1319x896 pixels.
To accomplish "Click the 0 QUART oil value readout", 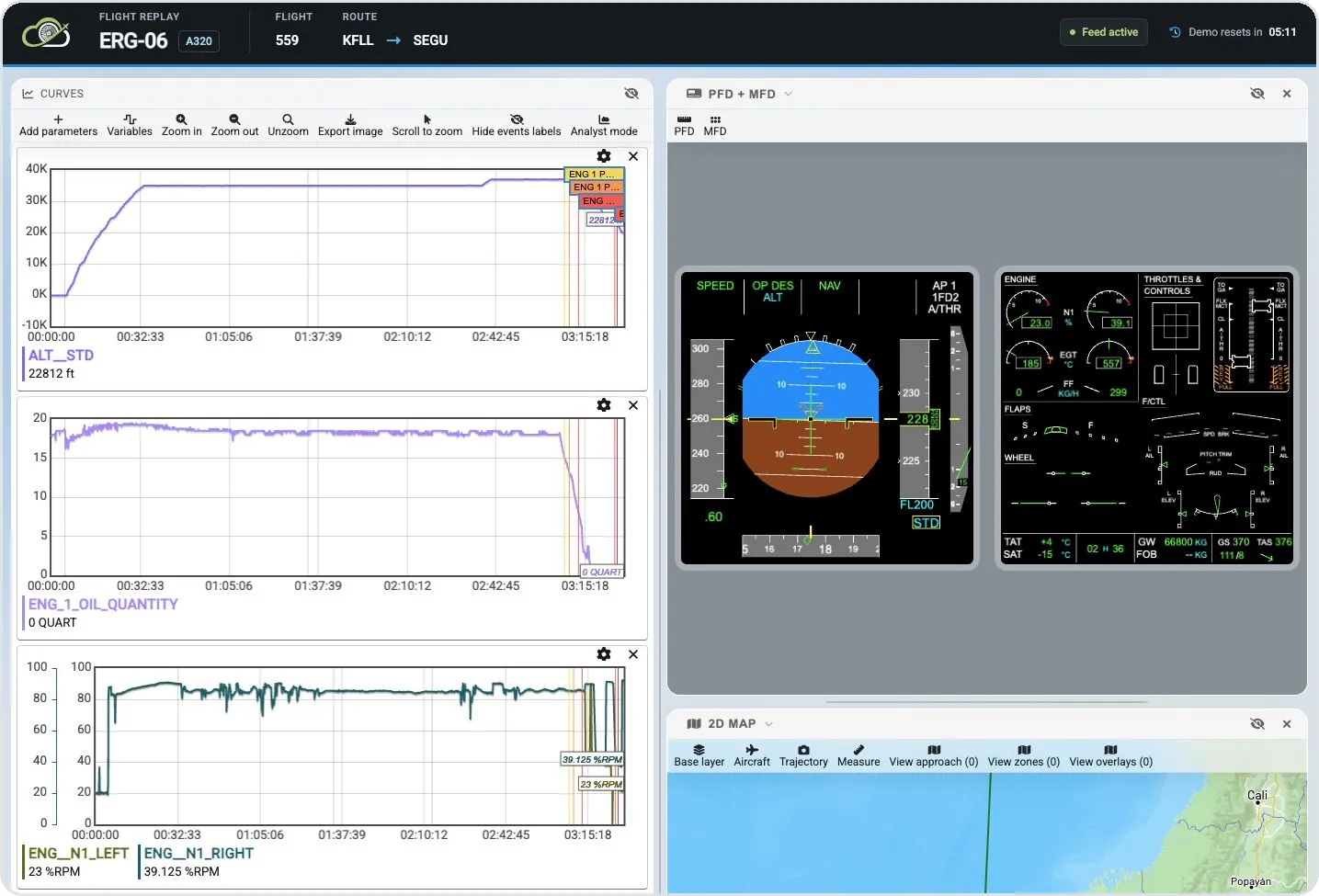I will click(52, 623).
